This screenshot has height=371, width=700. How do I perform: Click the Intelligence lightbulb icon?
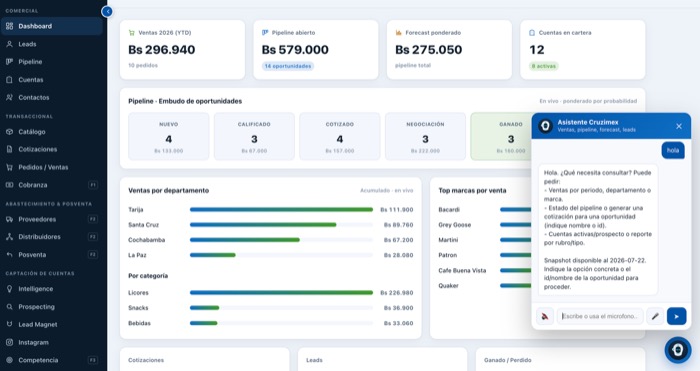pos(9,289)
